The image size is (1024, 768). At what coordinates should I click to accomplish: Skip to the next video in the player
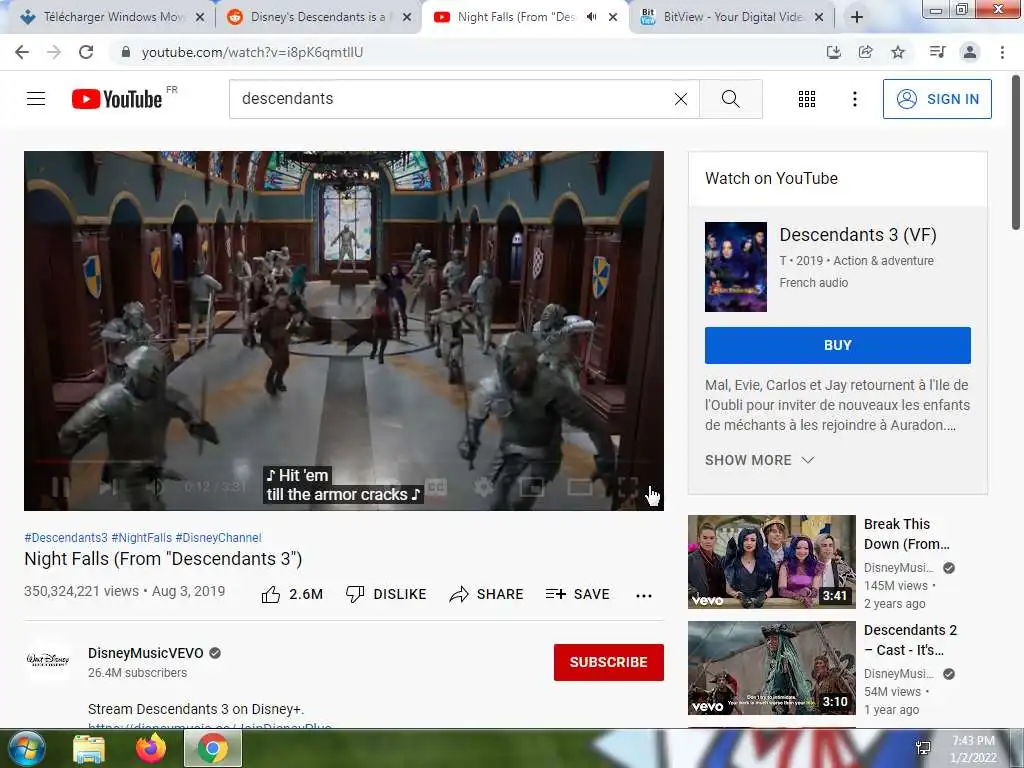108,487
